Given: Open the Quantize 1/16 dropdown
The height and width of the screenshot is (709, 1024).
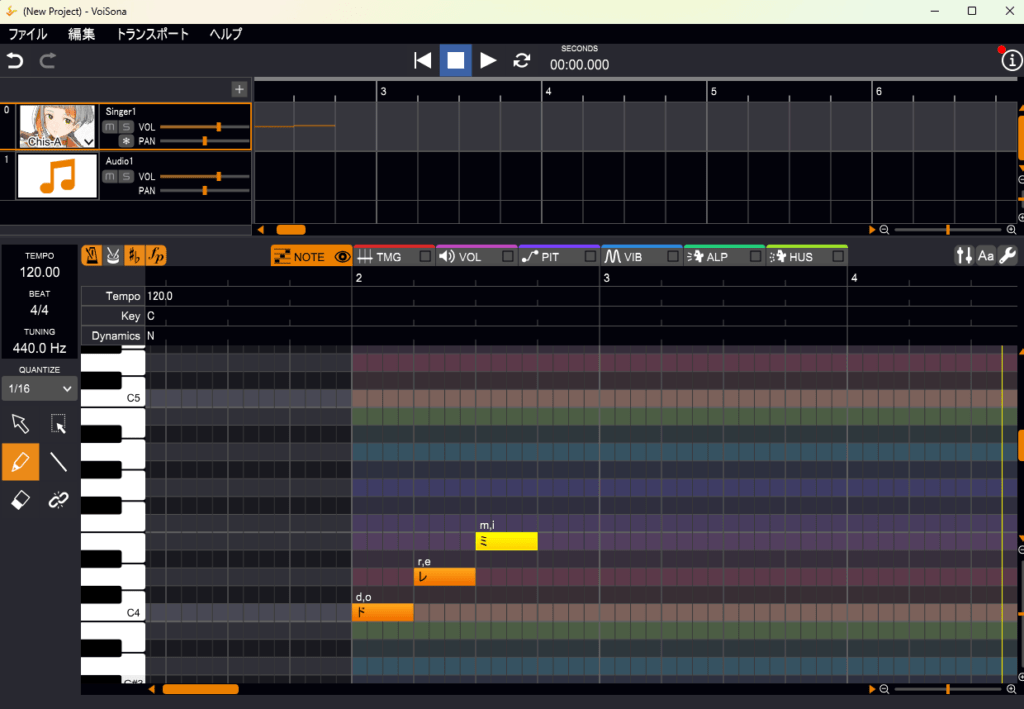Looking at the screenshot, I should tap(40, 389).
